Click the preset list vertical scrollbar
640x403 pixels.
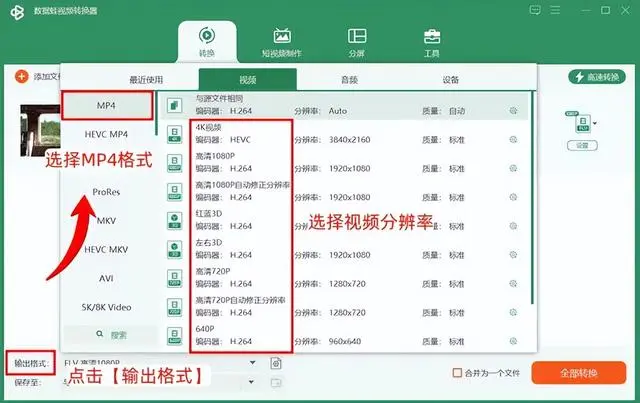[532, 198]
